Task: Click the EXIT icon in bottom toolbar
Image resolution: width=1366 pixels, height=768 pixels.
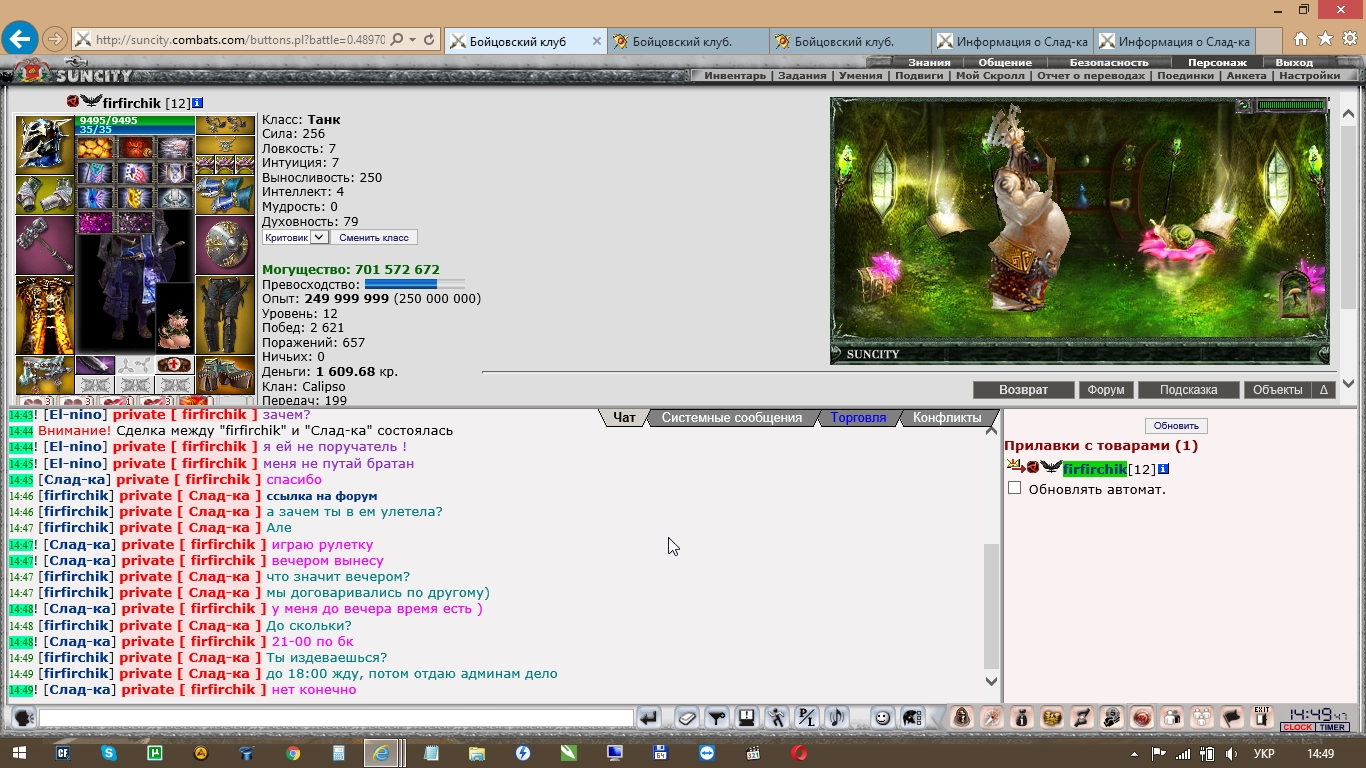Action: click(1261, 717)
